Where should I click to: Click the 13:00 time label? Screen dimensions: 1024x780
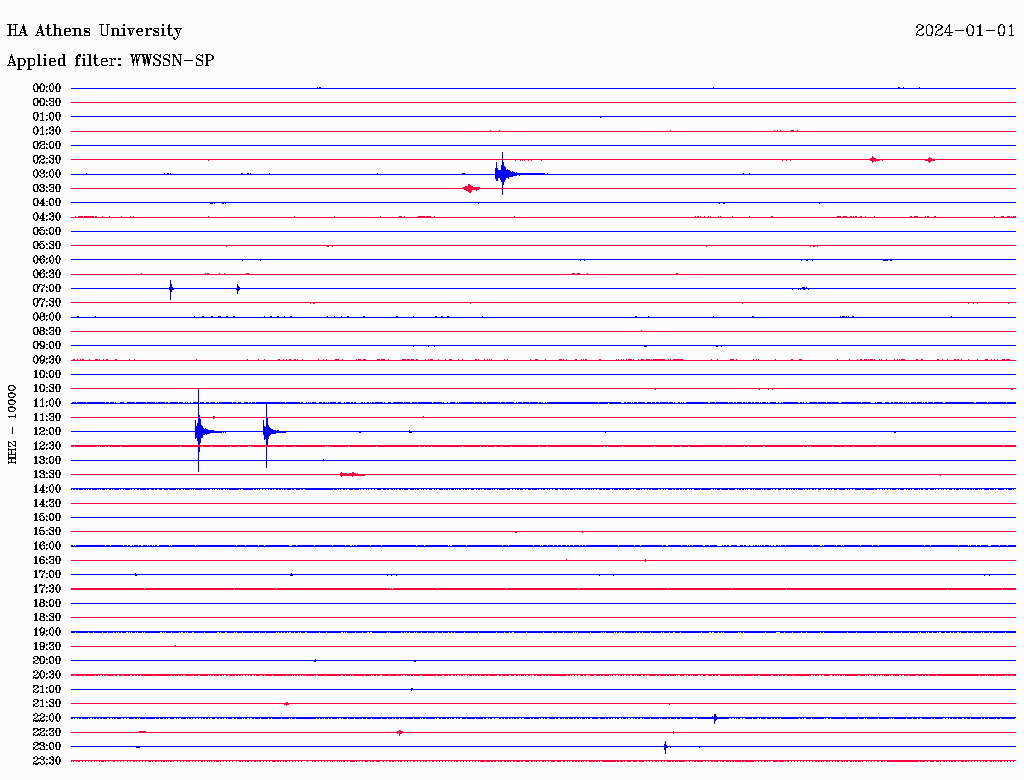[47, 460]
